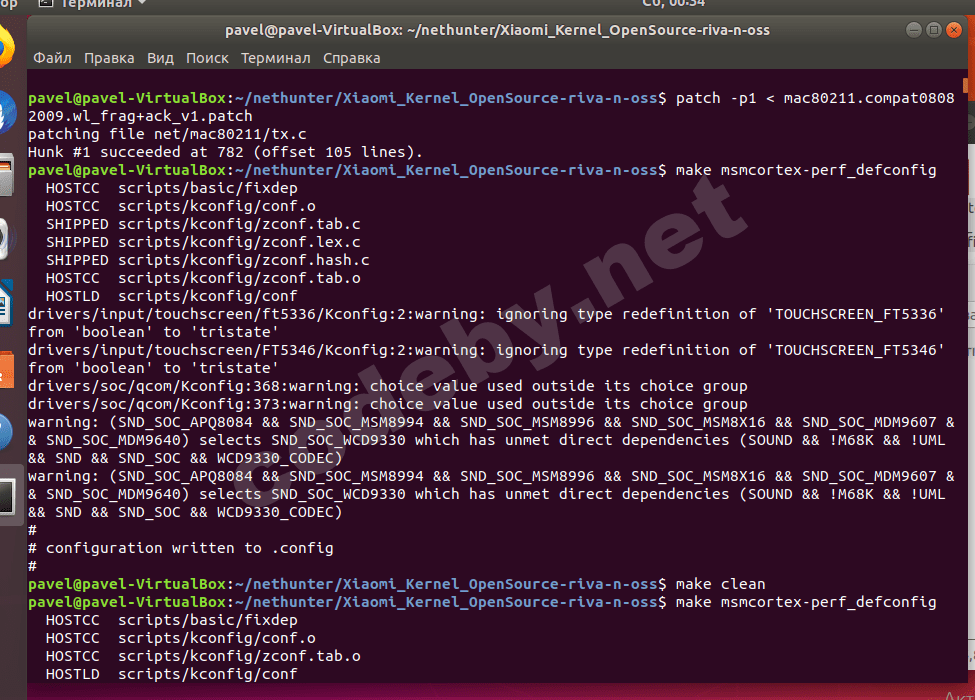Select the active Terminal dock icon
The width and height of the screenshot is (975, 700).
(7, 496)
